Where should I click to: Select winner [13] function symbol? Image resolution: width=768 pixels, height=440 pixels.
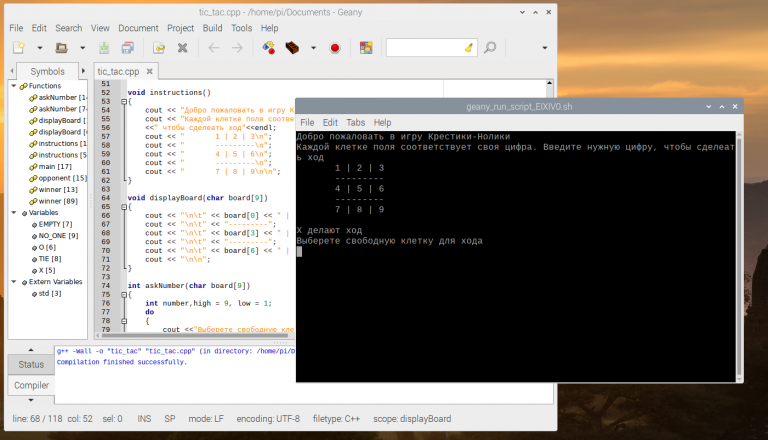pos(58,190)
